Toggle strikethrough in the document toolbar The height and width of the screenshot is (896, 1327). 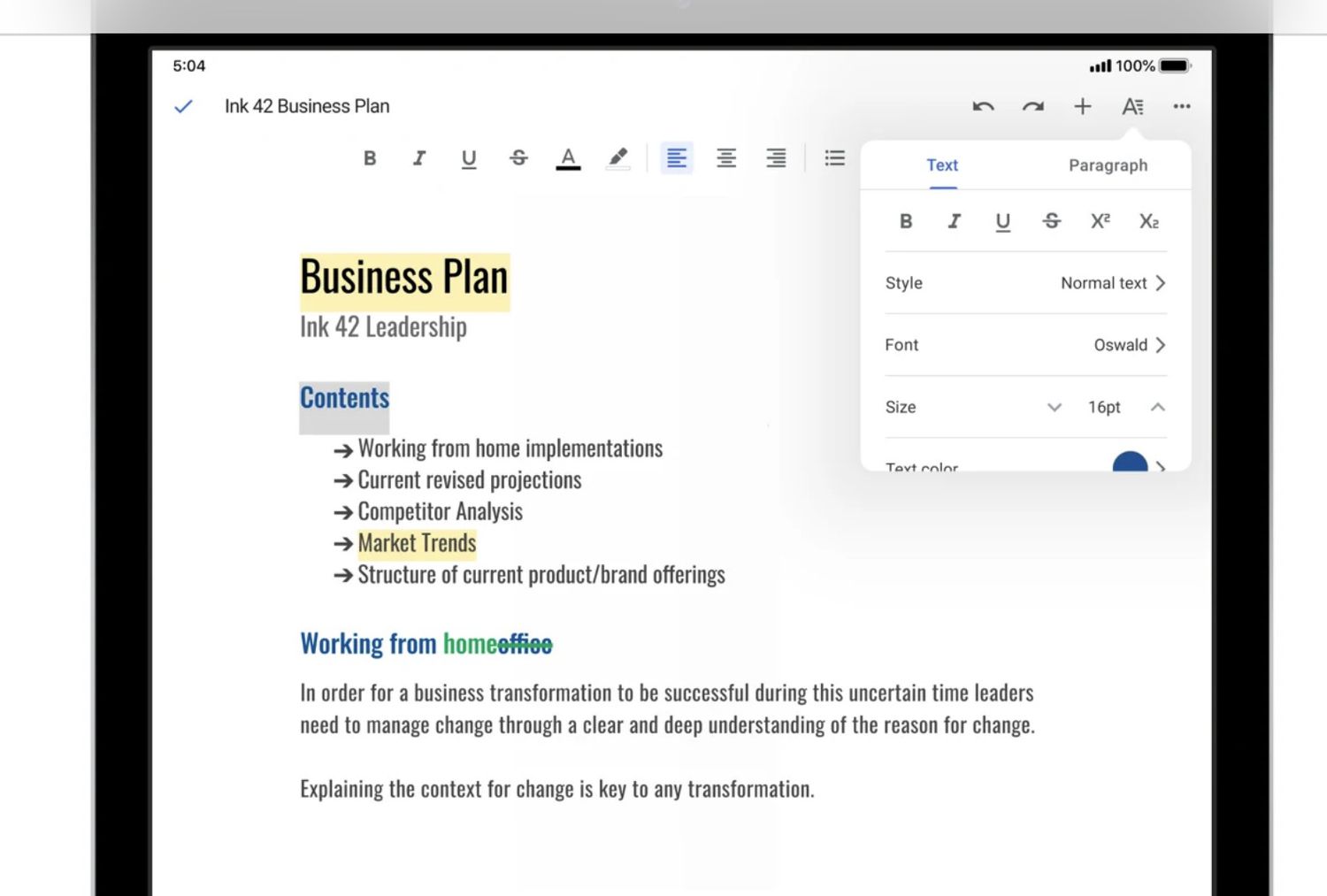coord(518,157)
